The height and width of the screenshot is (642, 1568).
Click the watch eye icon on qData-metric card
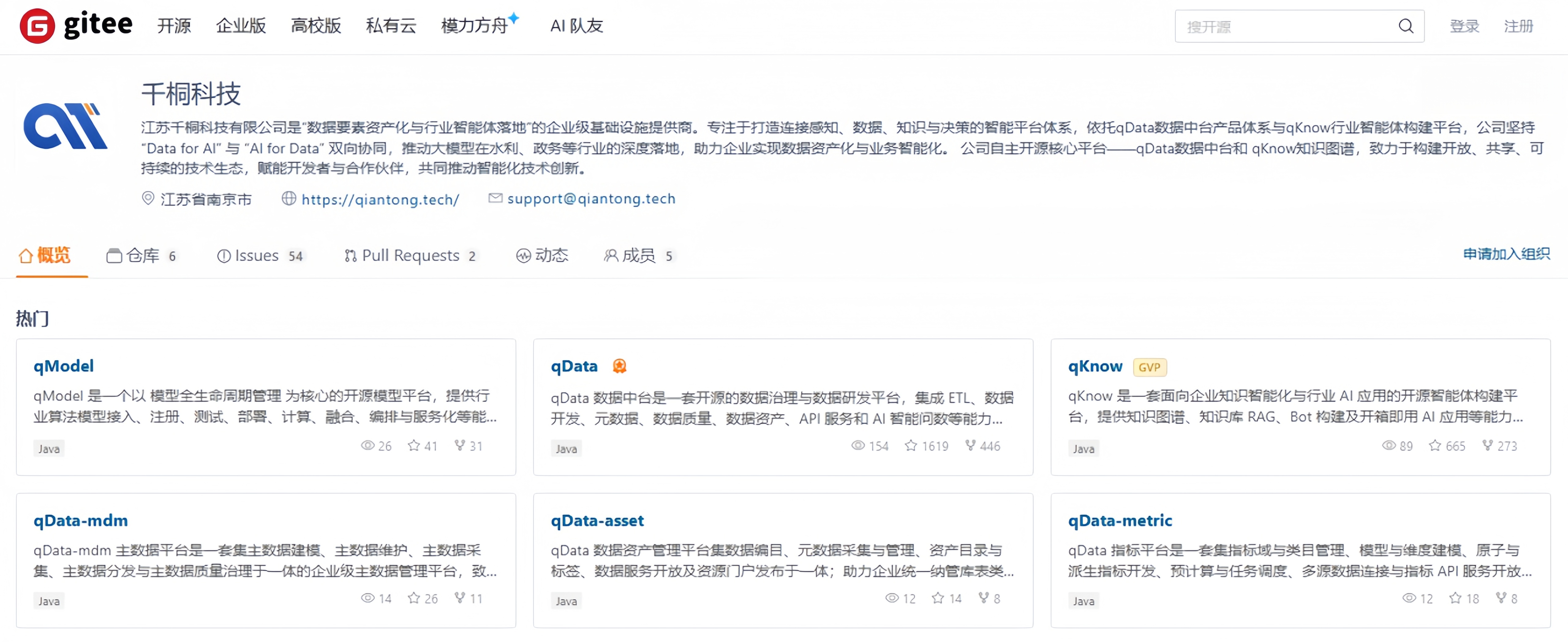coord(1409,598)
